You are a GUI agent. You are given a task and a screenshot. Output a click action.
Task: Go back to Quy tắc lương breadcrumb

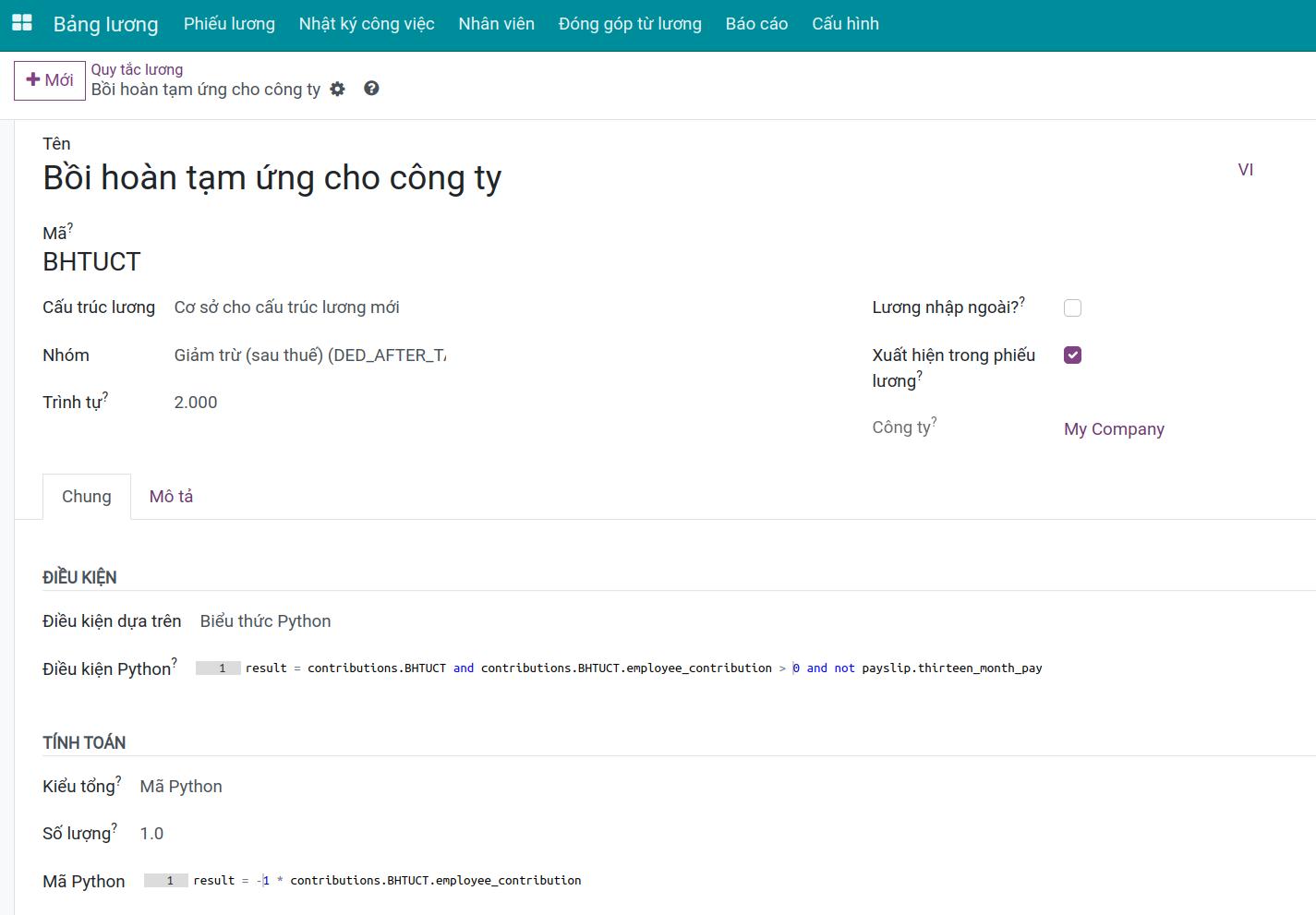click(137, 69)
